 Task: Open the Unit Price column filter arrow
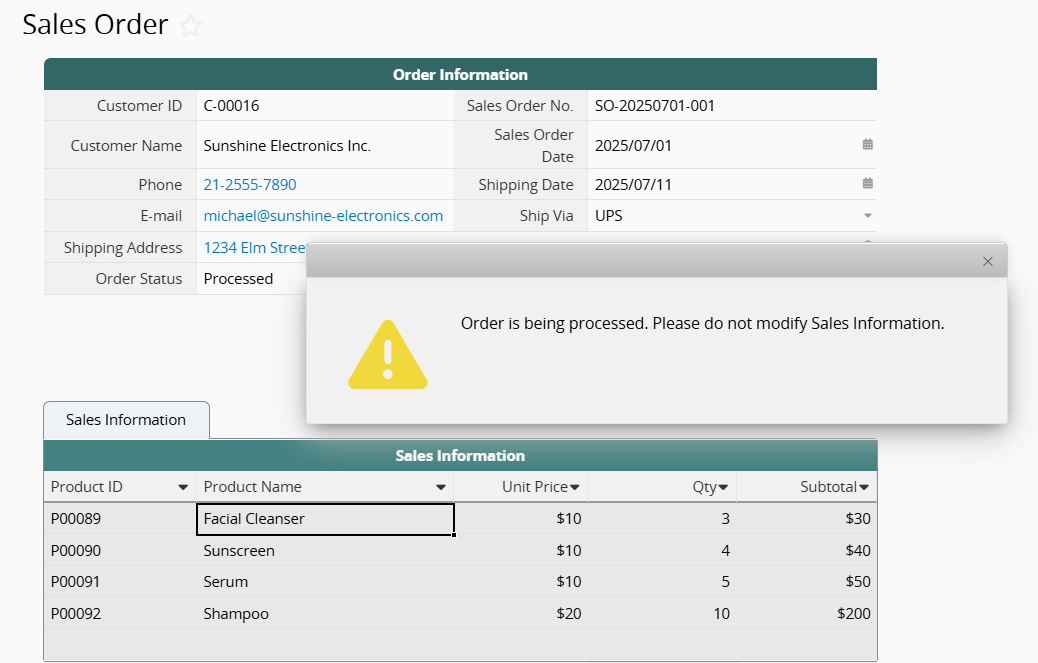(x=575, y=487)
